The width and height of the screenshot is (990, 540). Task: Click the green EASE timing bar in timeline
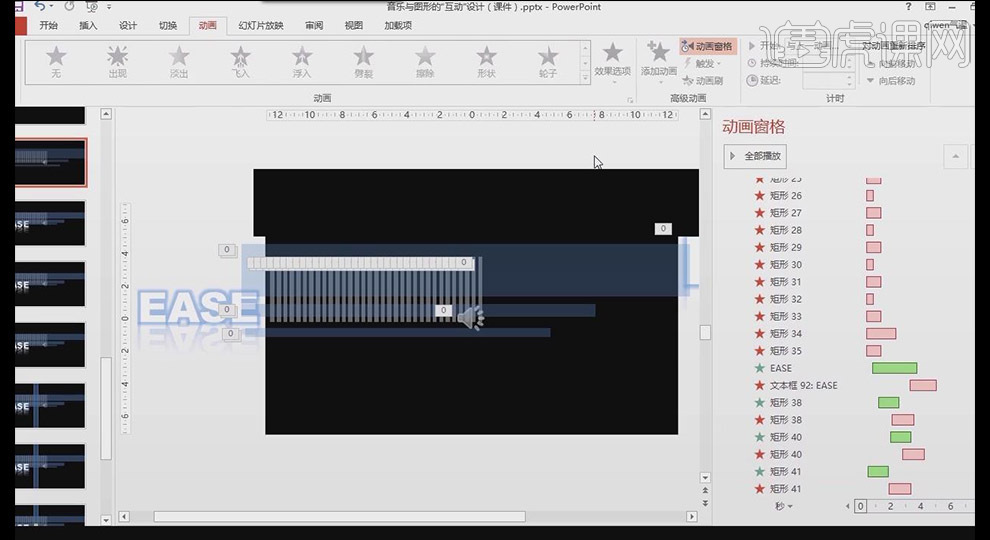[894, 368]
